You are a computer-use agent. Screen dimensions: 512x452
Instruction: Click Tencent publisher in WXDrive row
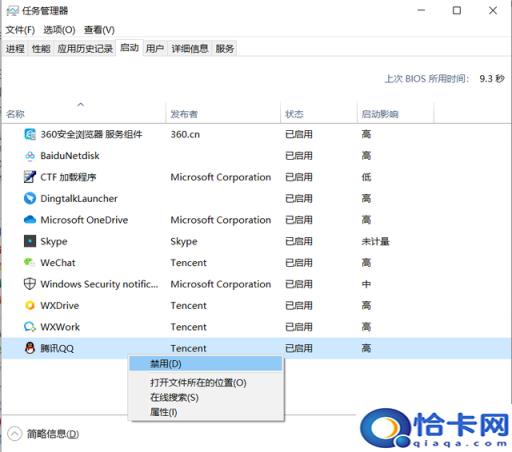tap(189, 305)
